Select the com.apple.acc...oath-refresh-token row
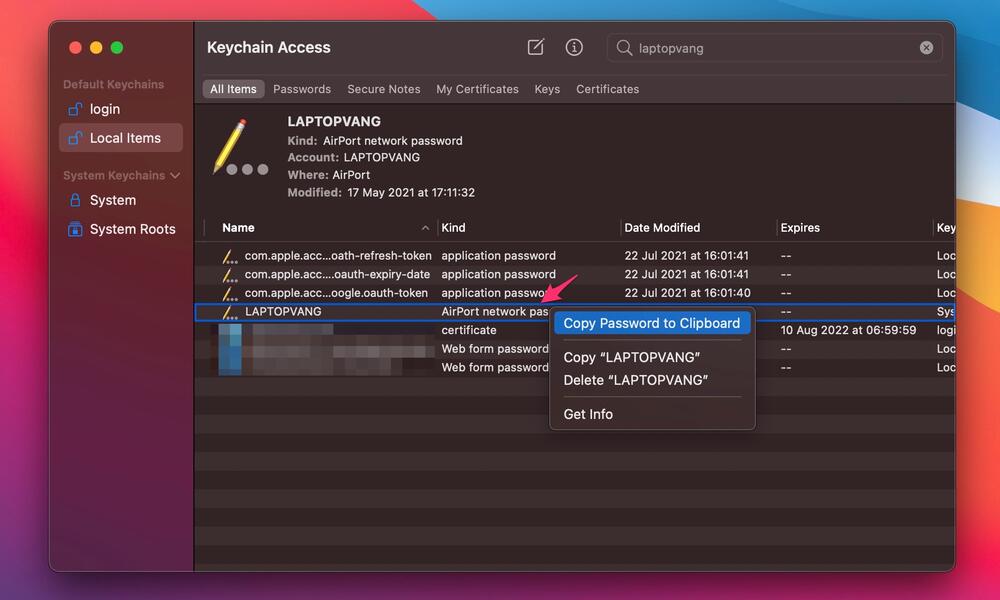The height and width of the screenshot is (600, 1000). 575,256
